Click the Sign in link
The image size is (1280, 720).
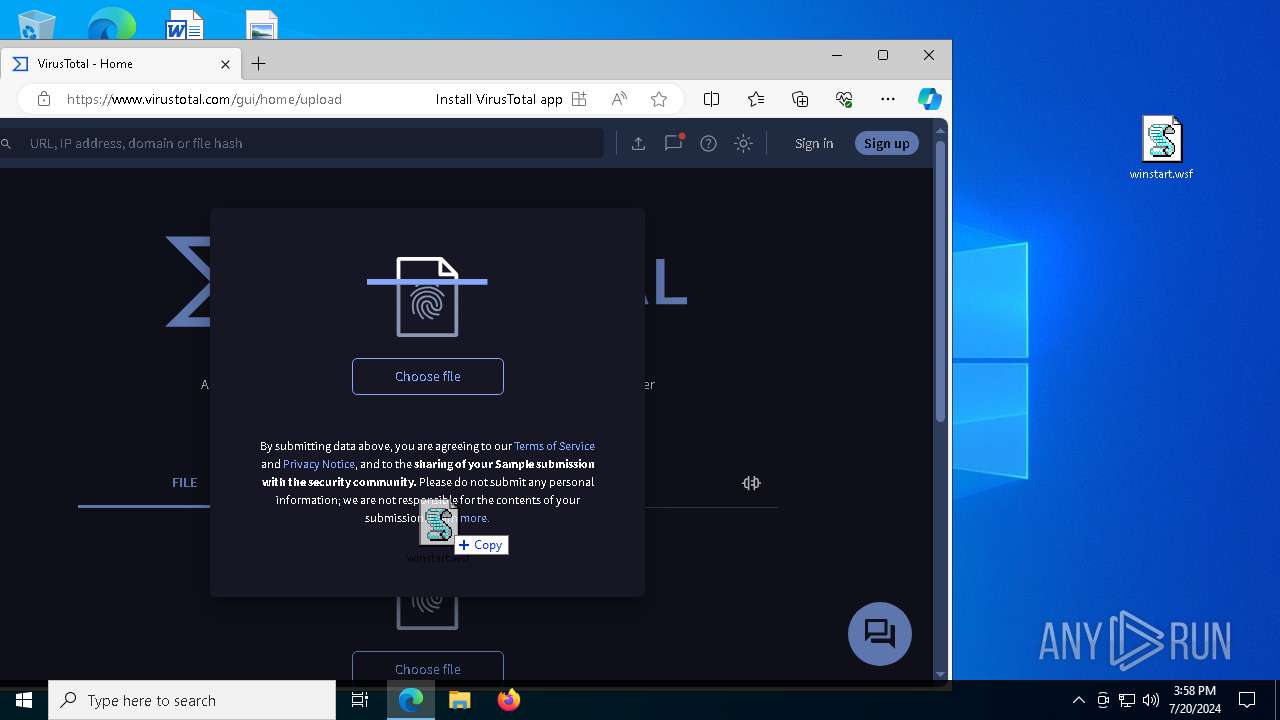[814, 144]
